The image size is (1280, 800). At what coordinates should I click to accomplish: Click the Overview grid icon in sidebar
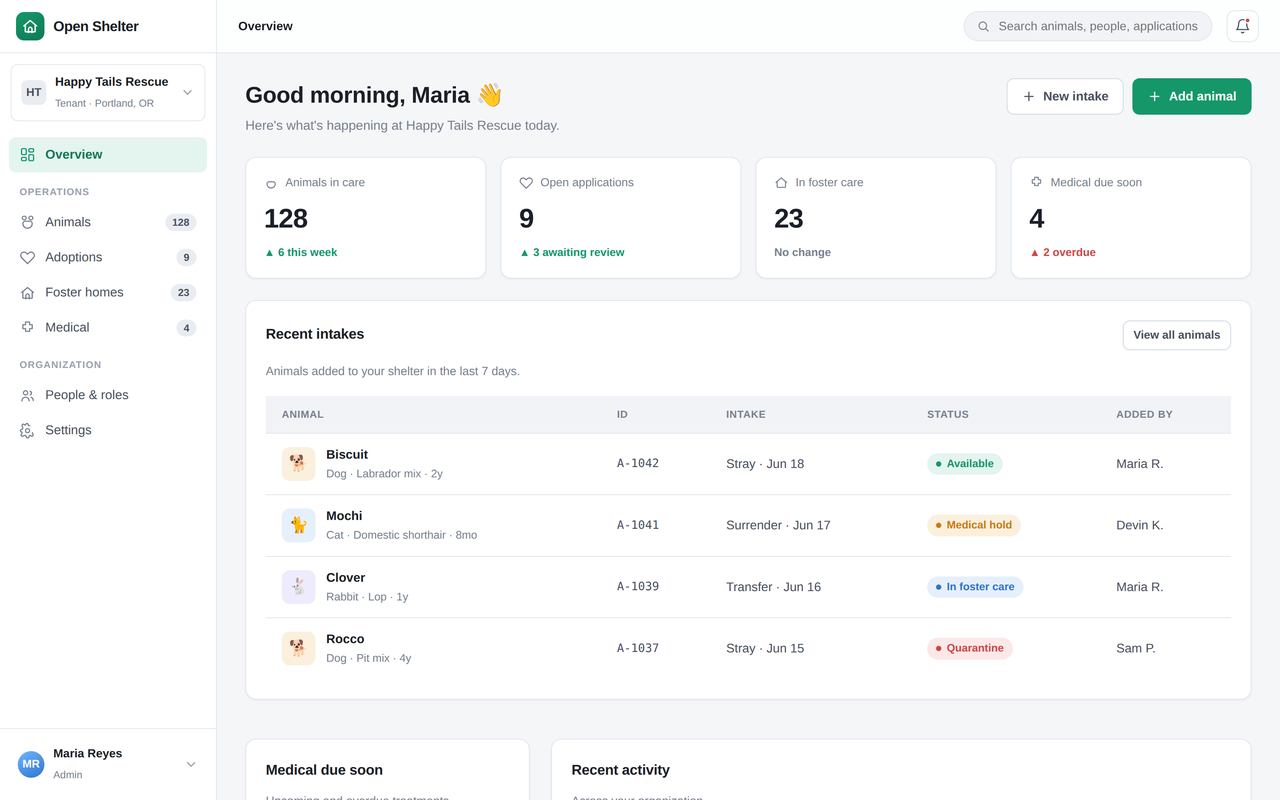pyautogui.click(x=27, y=155)
